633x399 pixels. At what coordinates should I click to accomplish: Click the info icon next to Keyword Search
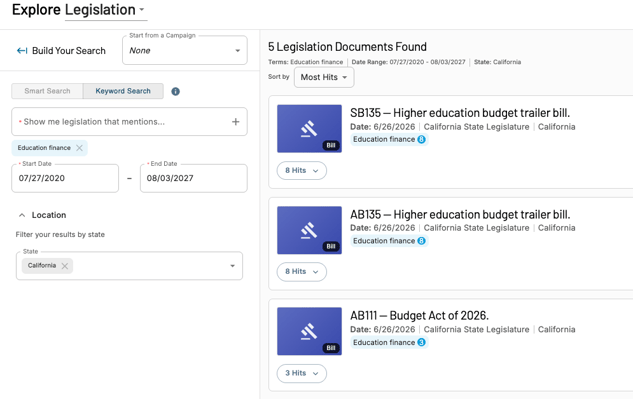[175, 91]
